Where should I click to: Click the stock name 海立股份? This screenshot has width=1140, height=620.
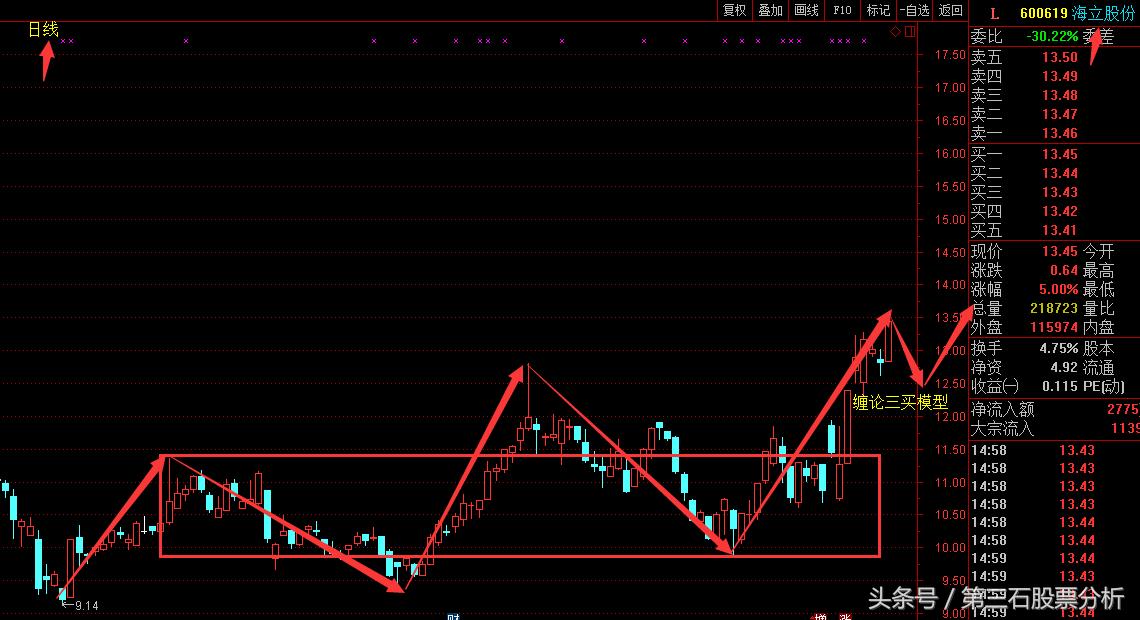click(1103, 14)
